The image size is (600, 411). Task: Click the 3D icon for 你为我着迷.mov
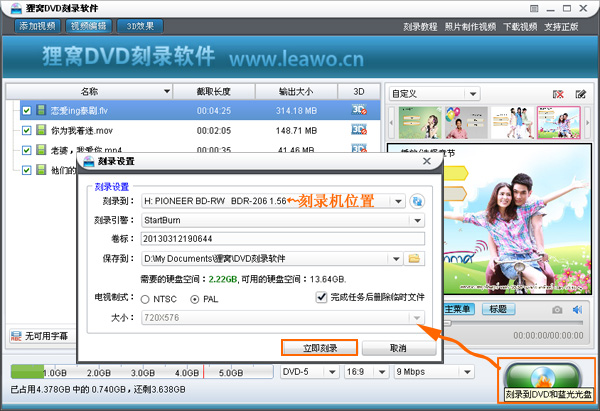(x=359, y=130)
